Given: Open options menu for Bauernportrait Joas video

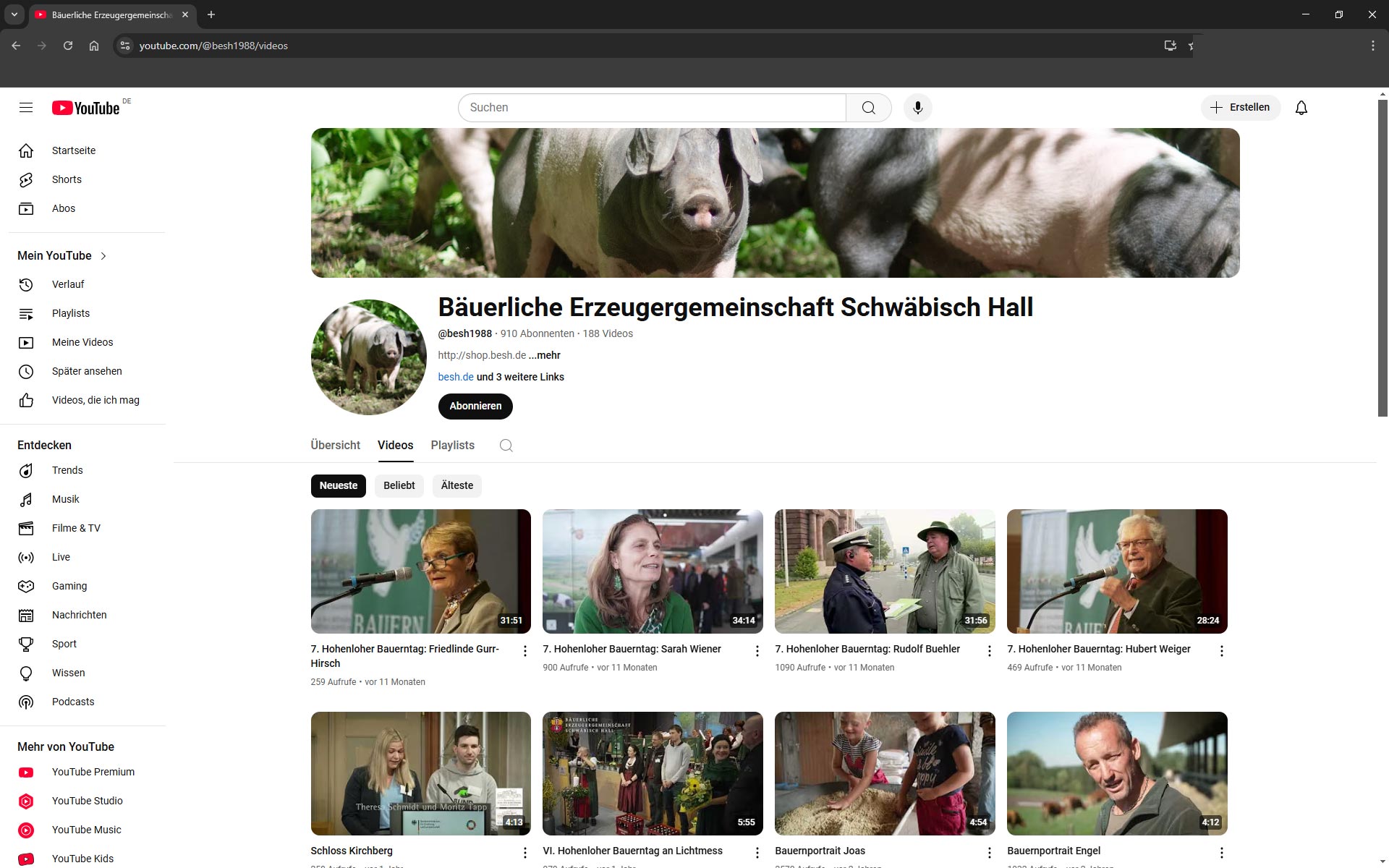Looking at the screenshot, I should coord(989,852).
